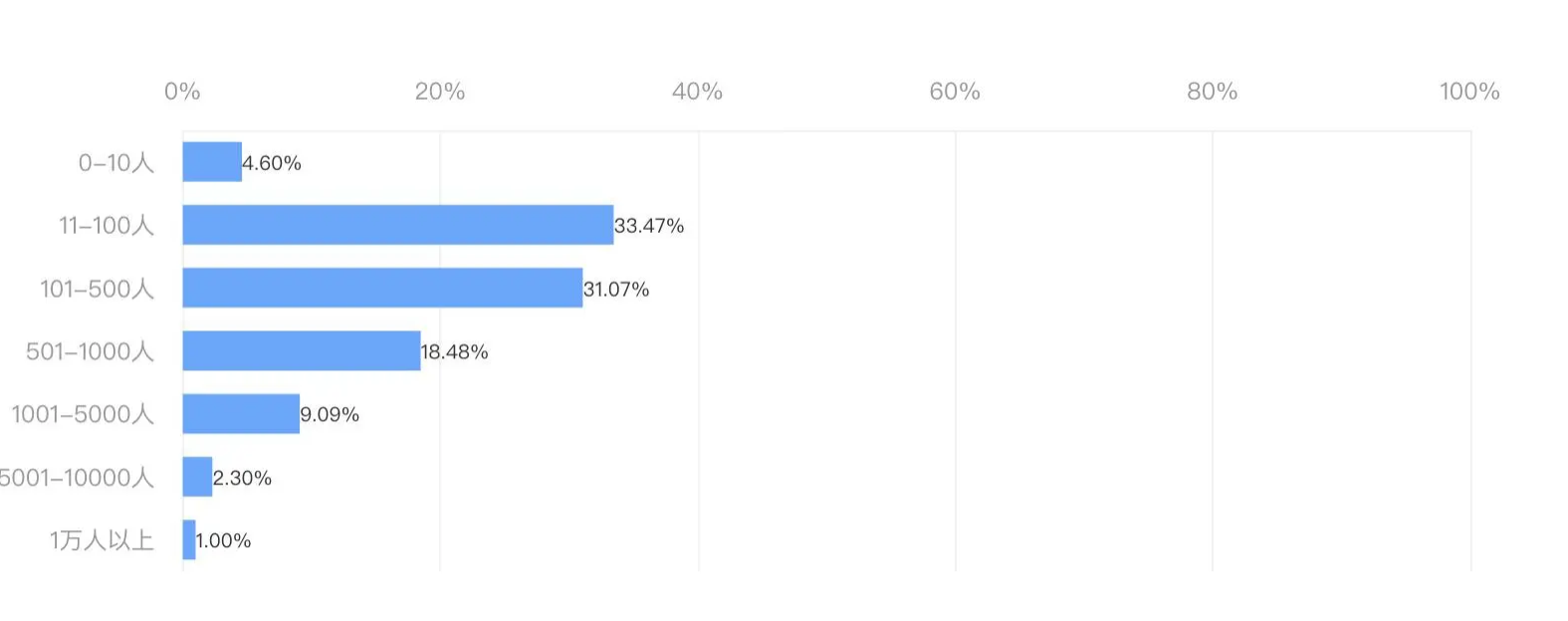Click the 100% axis tick label

[1469, 92]
